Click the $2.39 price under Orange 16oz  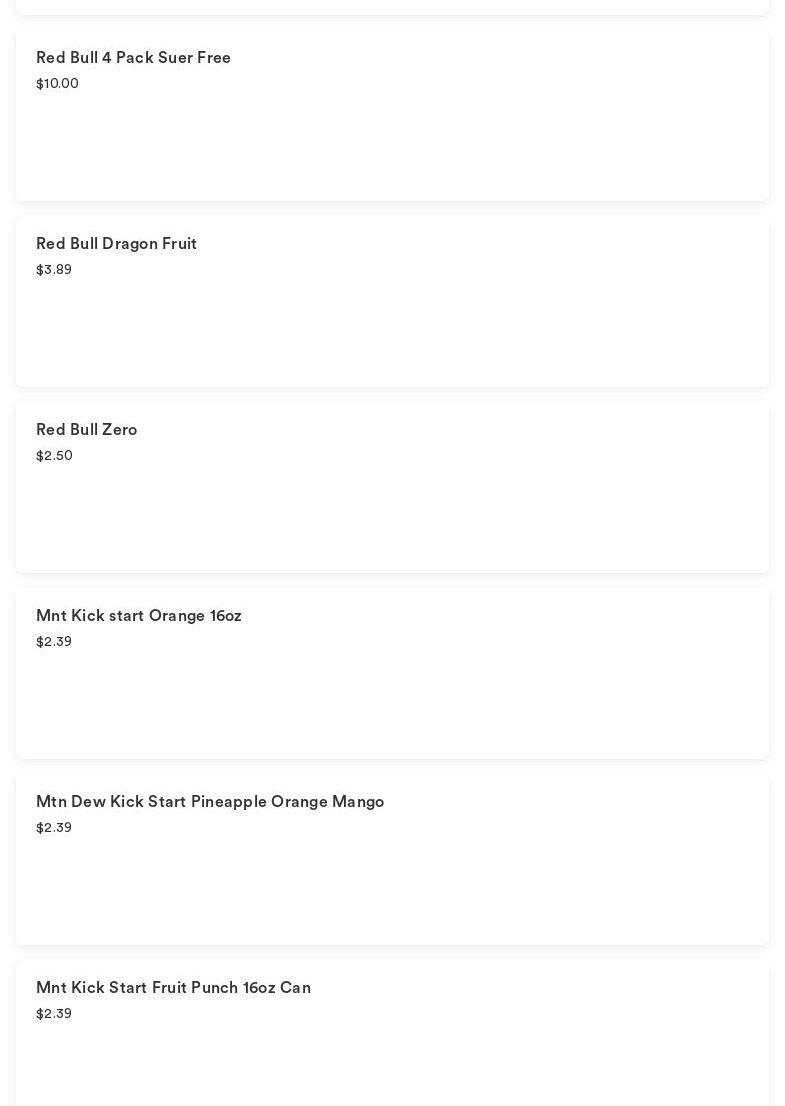(54, 642)
